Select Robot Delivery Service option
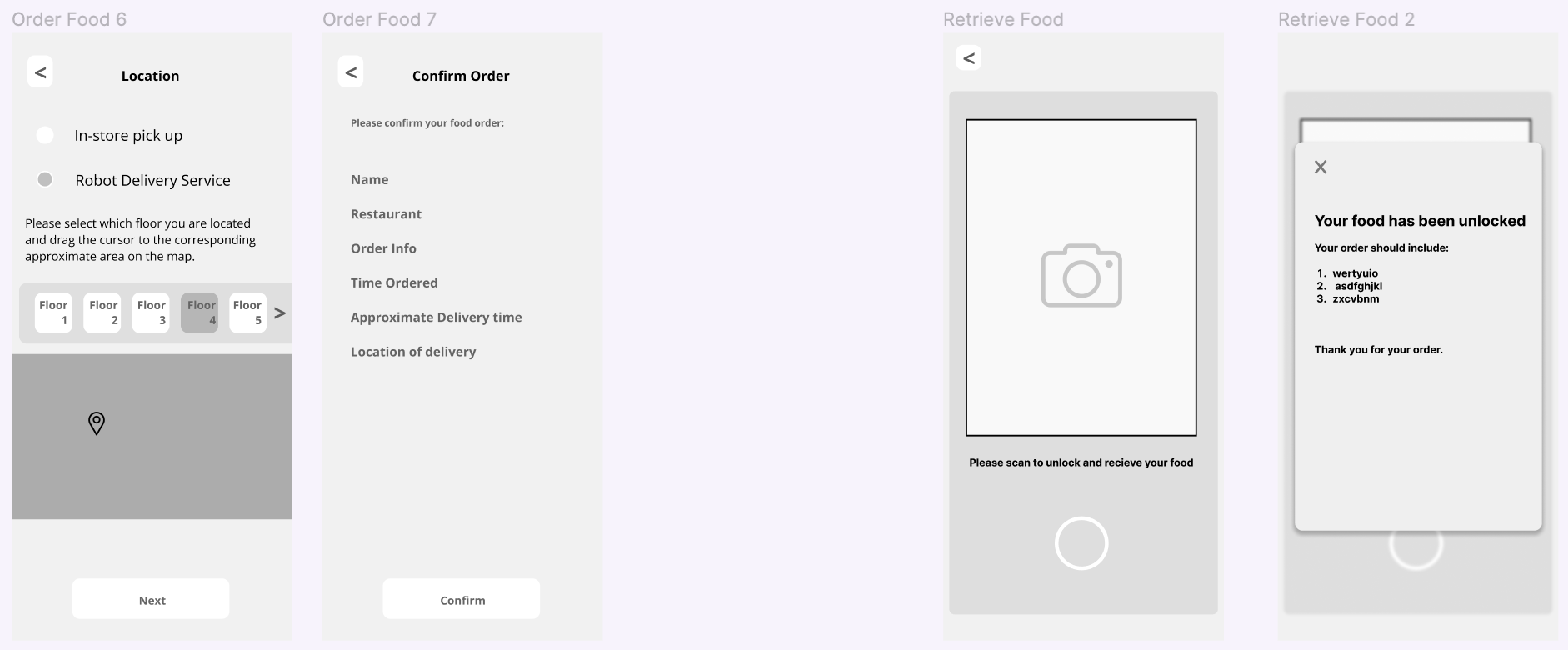 [45, 180]
